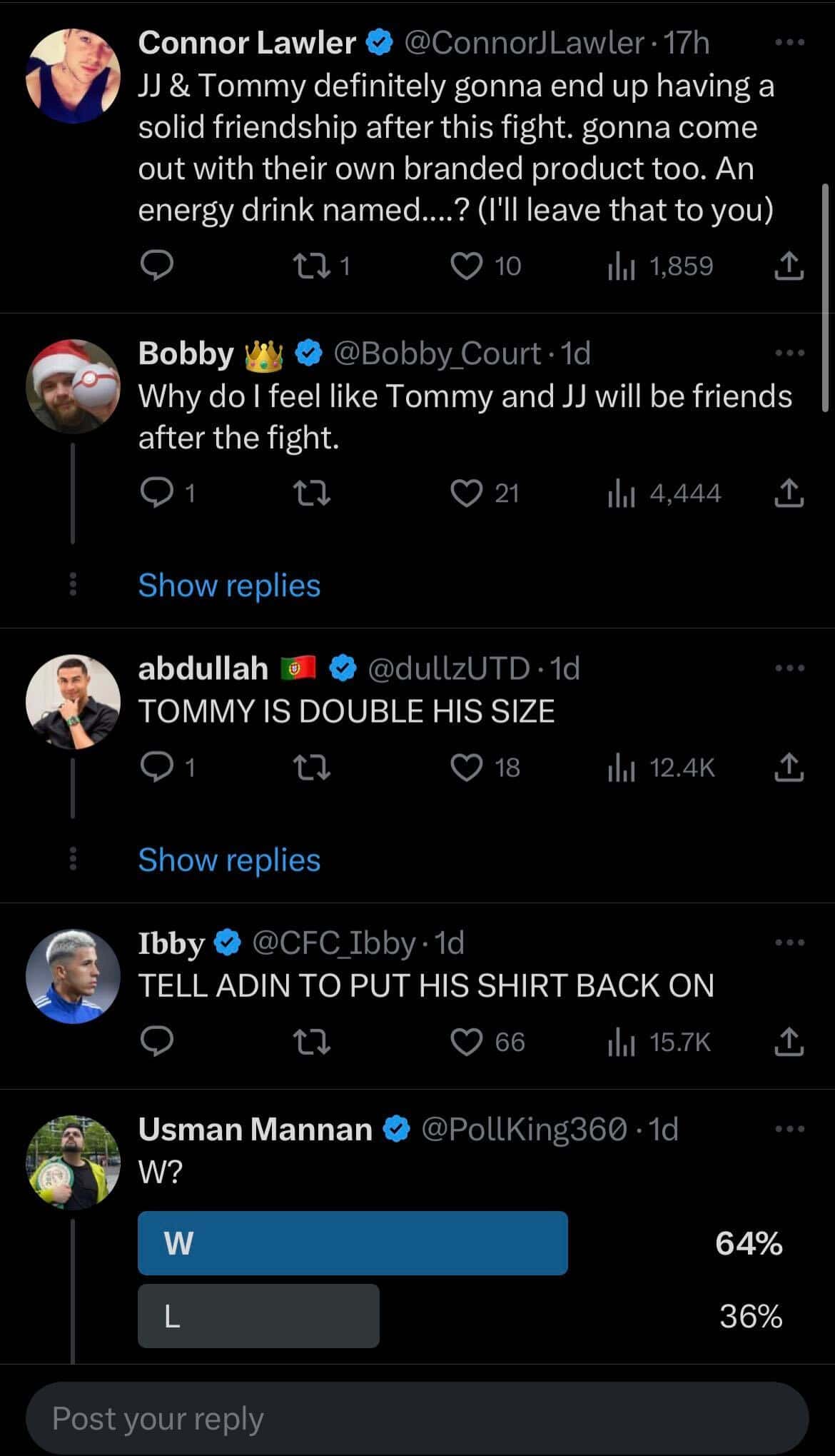Share Connor Lawler's tweet

pyautogui.click(x=789, y=266)
